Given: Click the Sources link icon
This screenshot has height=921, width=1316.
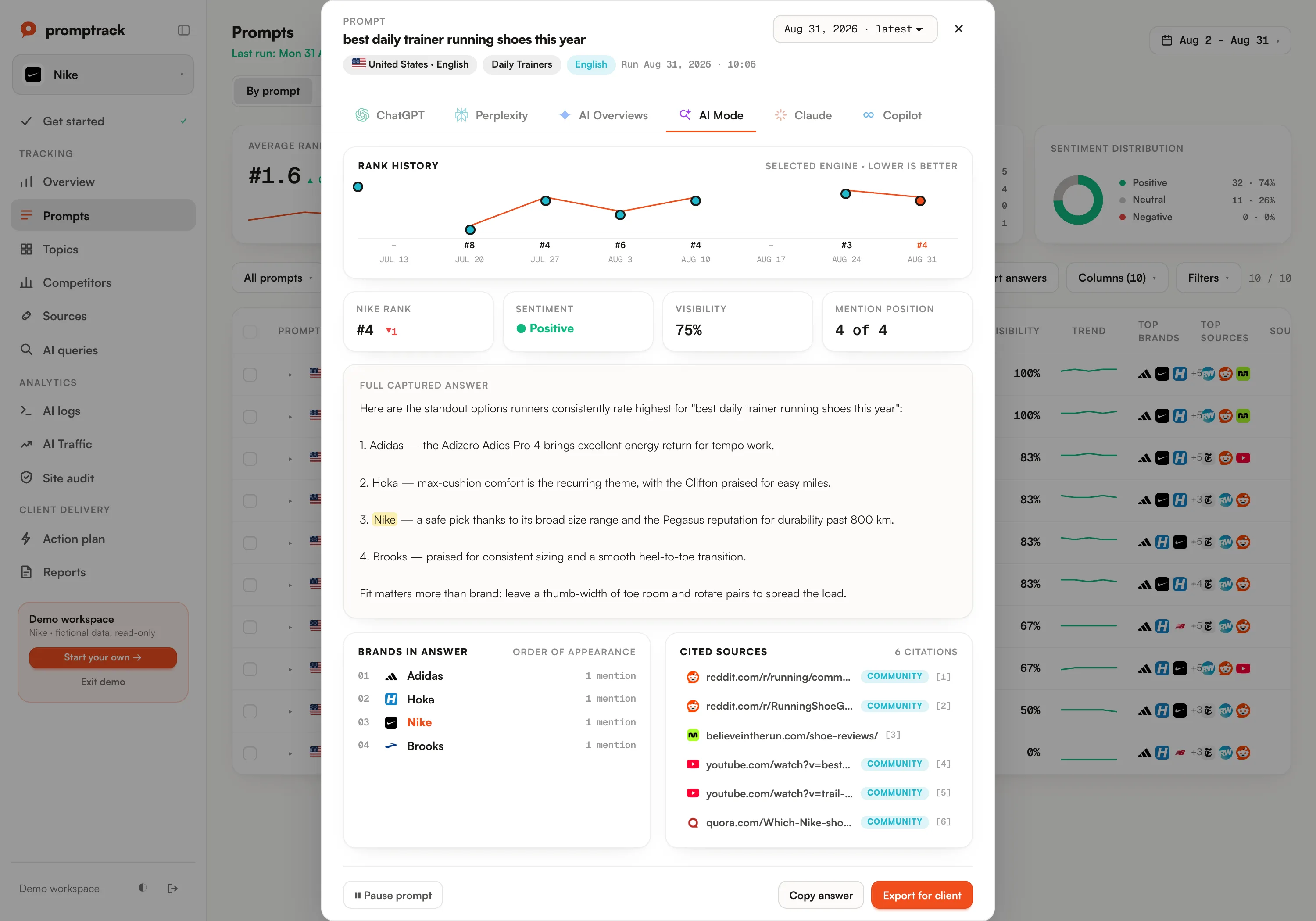Looking at the screenshot, I should pyautogui.click(x=26, y=316).
